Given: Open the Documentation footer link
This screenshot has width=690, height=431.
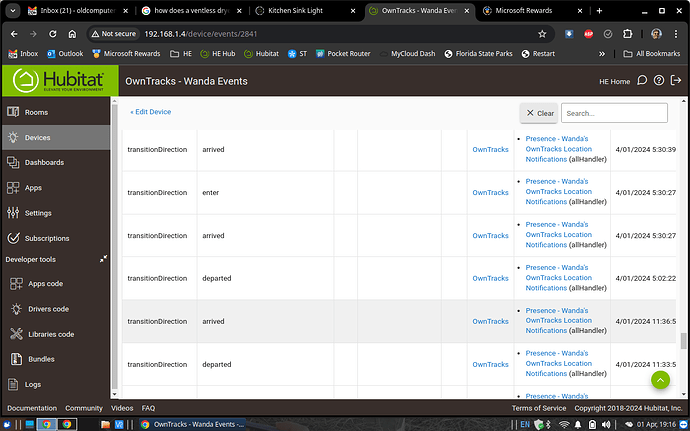Looking at the screenshot, I should coord(32,408).
